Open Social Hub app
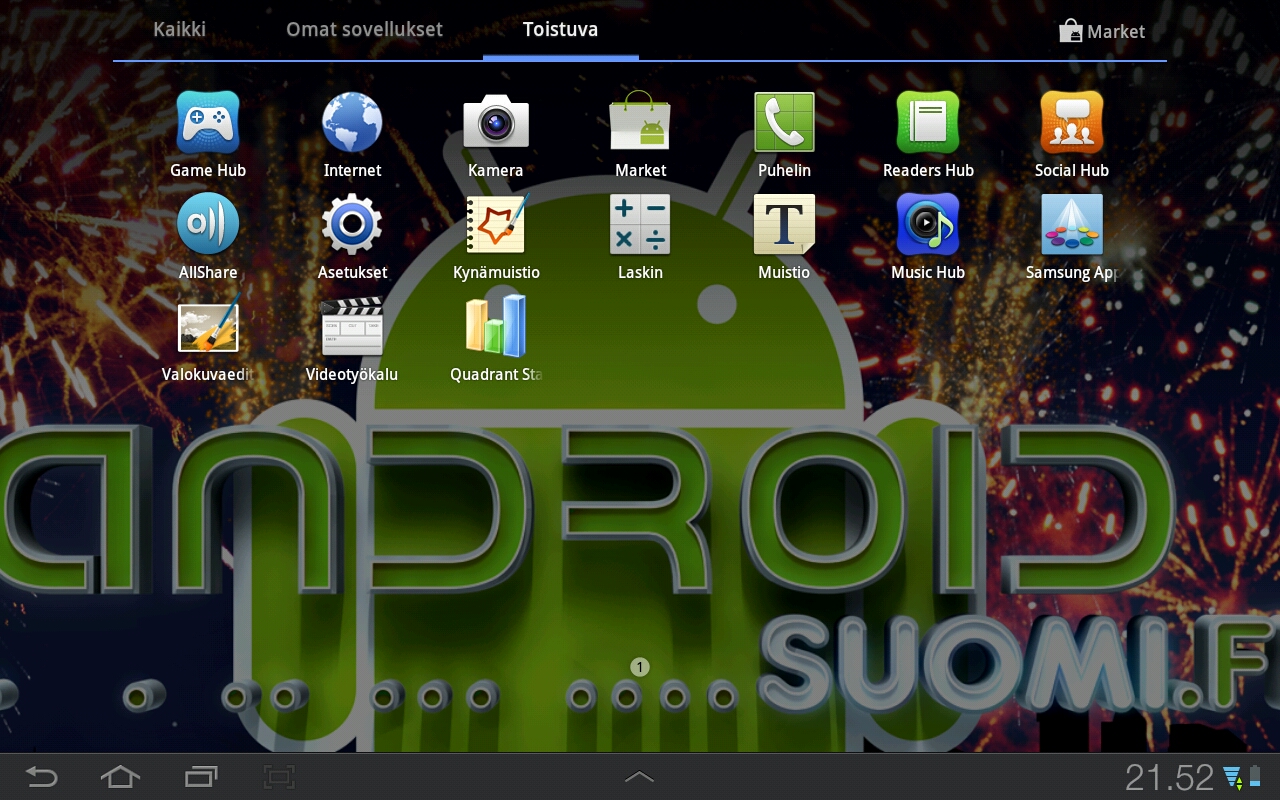This screenshot has width=1280, height=800. pyautogui.click(x=1072, y=123)
